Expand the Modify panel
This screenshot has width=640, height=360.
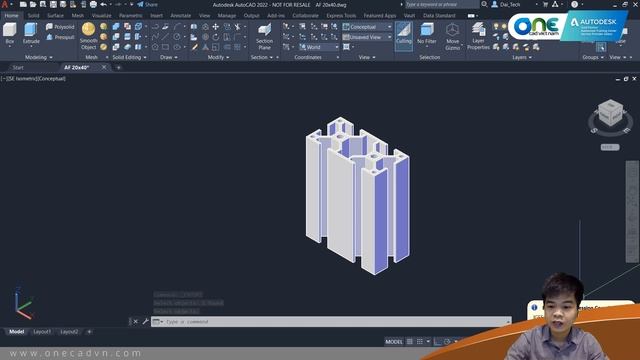click(x=218, y=58)
